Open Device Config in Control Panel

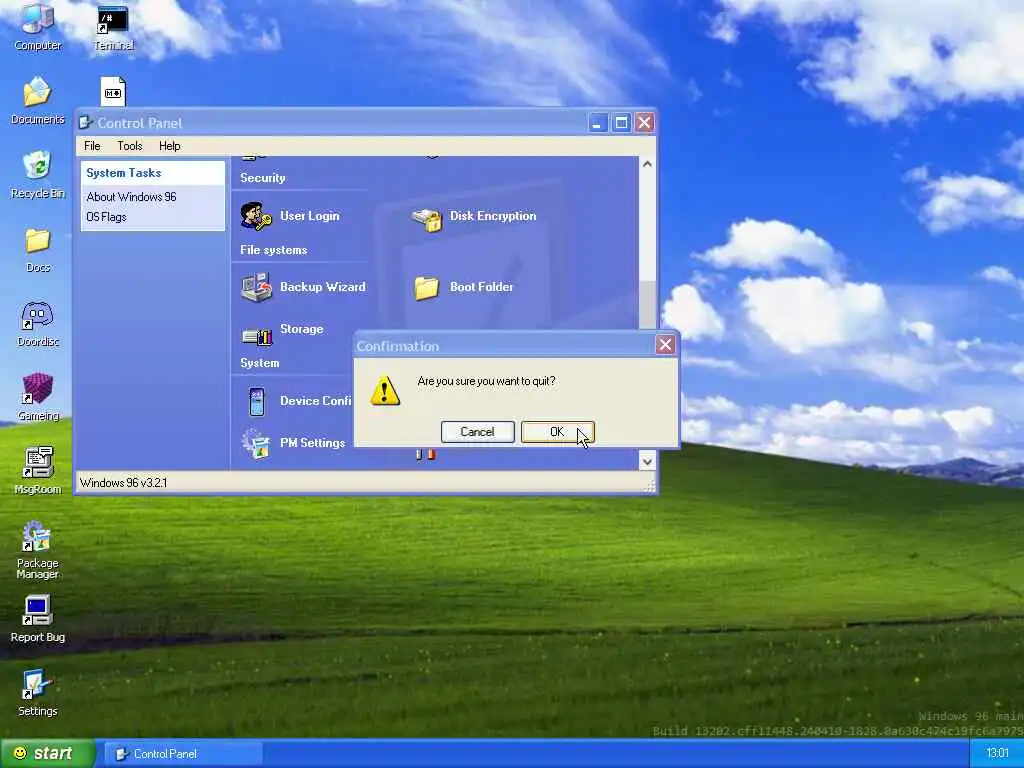tap(300, 401)
